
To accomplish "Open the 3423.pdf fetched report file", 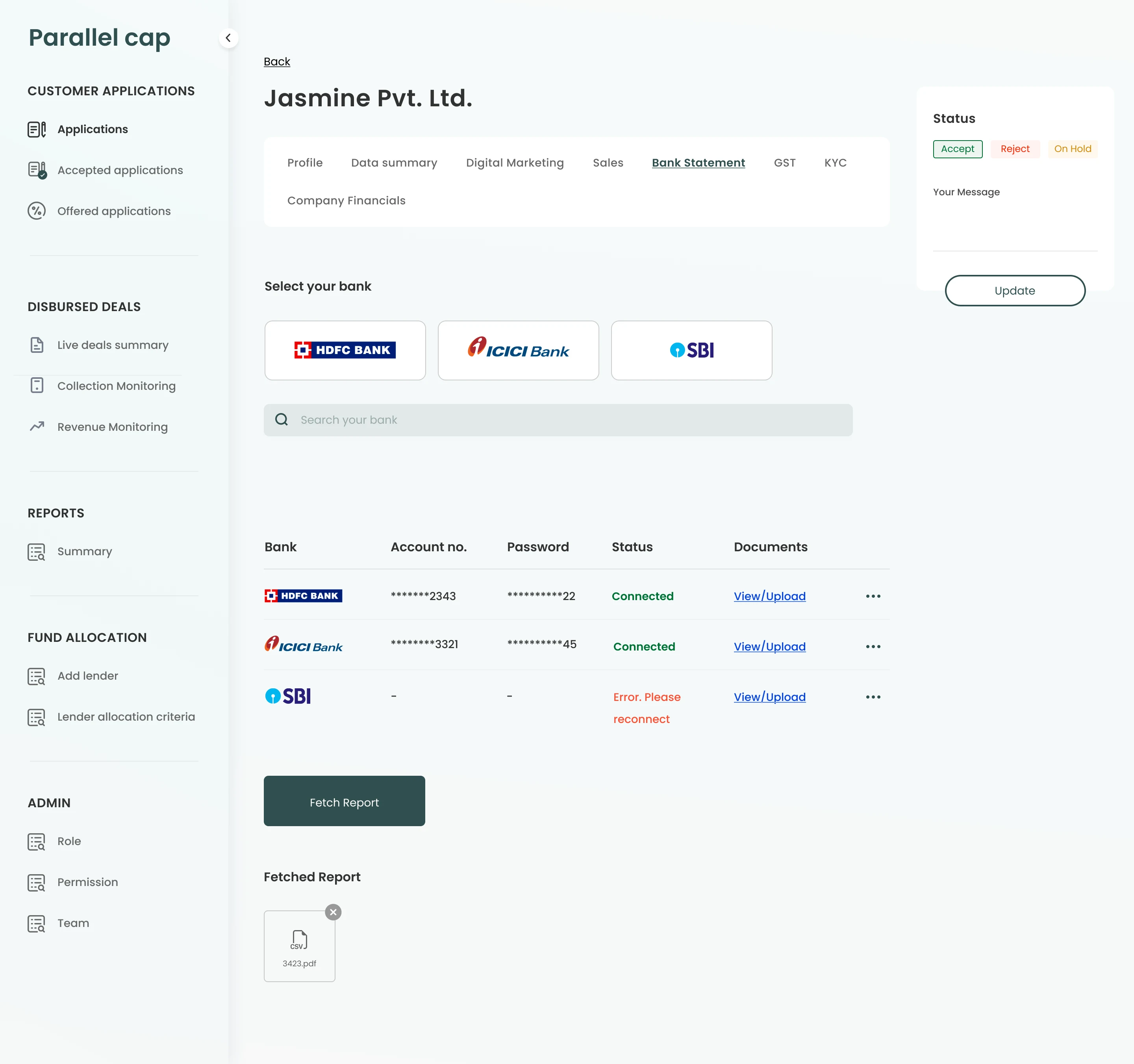I will click(x=300, y=947).
